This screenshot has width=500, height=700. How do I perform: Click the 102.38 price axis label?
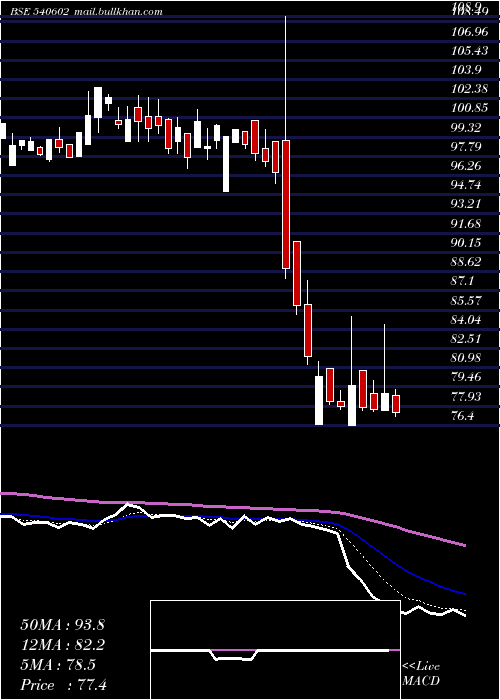click(470, 89)
